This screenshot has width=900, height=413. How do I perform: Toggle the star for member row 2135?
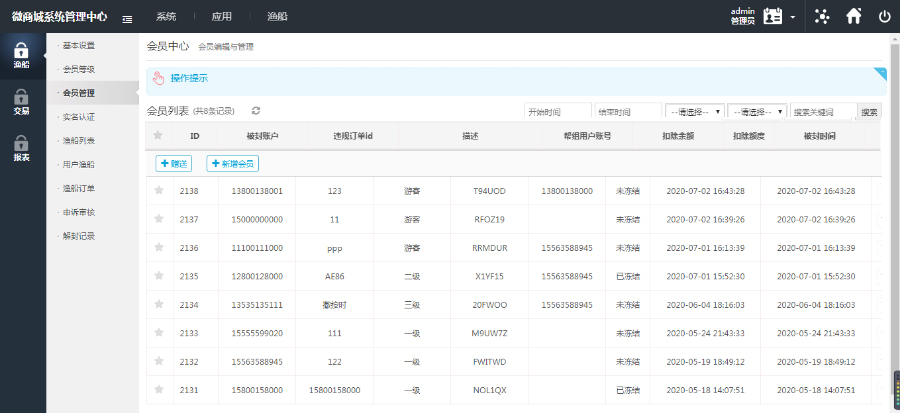(158, 275)
